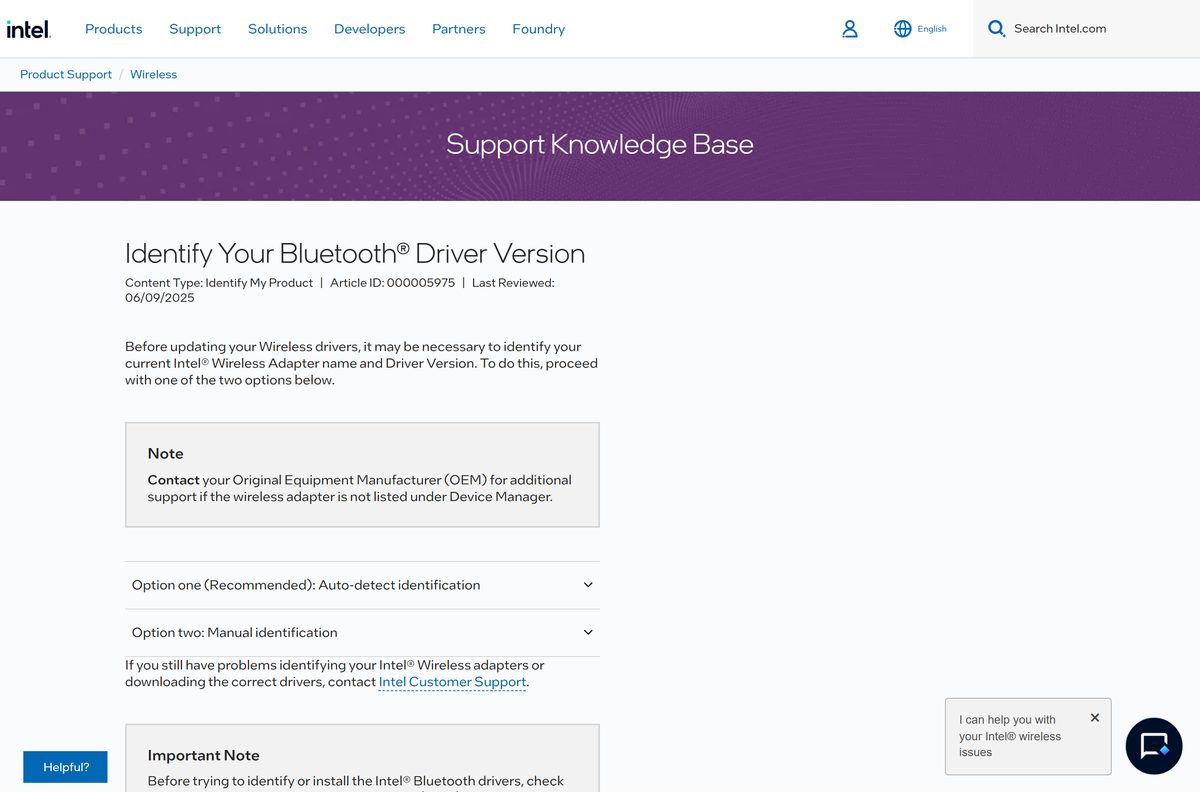This screenshot has height=792, width=1200.
Task: Open the Foundry menu
Action: pos(539,29)
